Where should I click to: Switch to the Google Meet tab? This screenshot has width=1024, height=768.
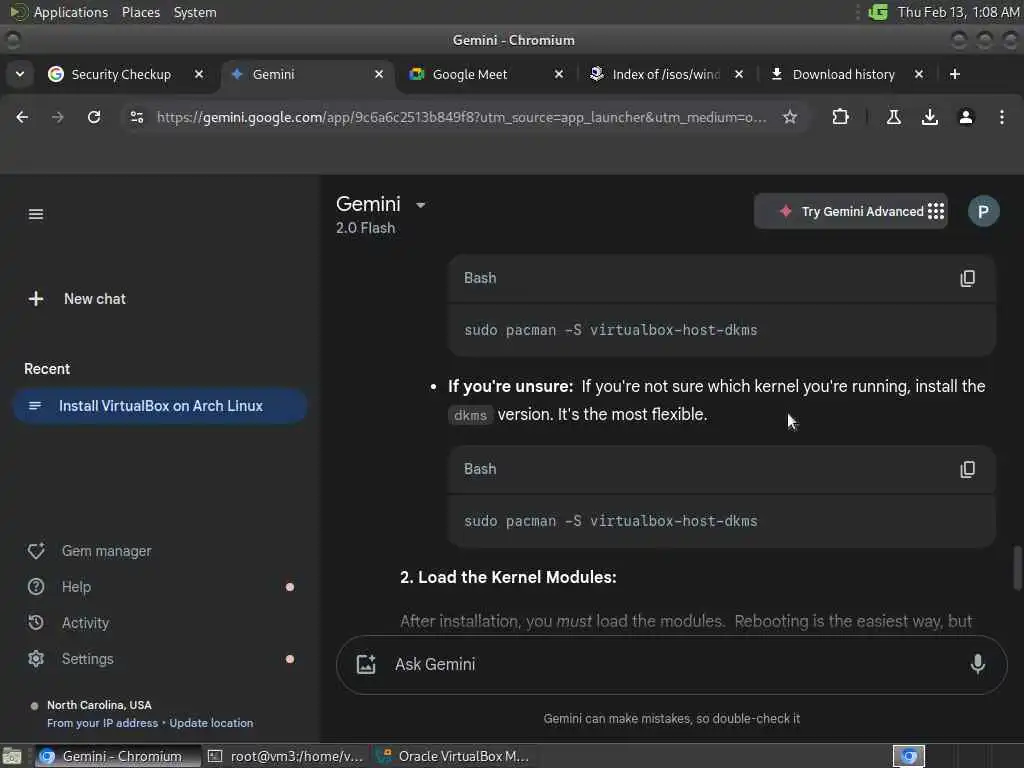point(486,74)
